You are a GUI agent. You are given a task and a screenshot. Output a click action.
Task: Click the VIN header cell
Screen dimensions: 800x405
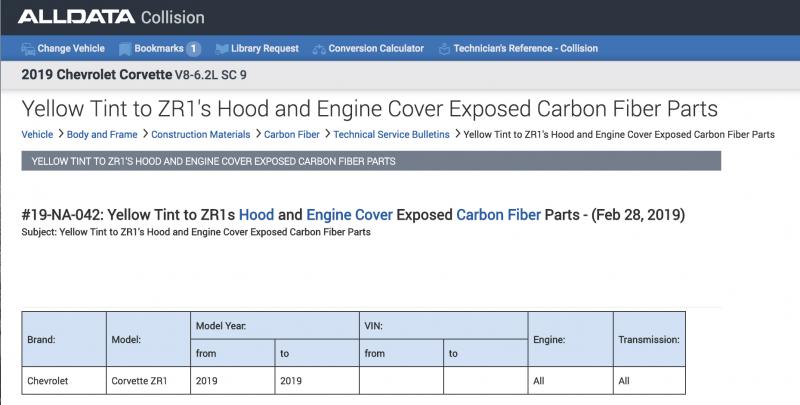[443, 325]
